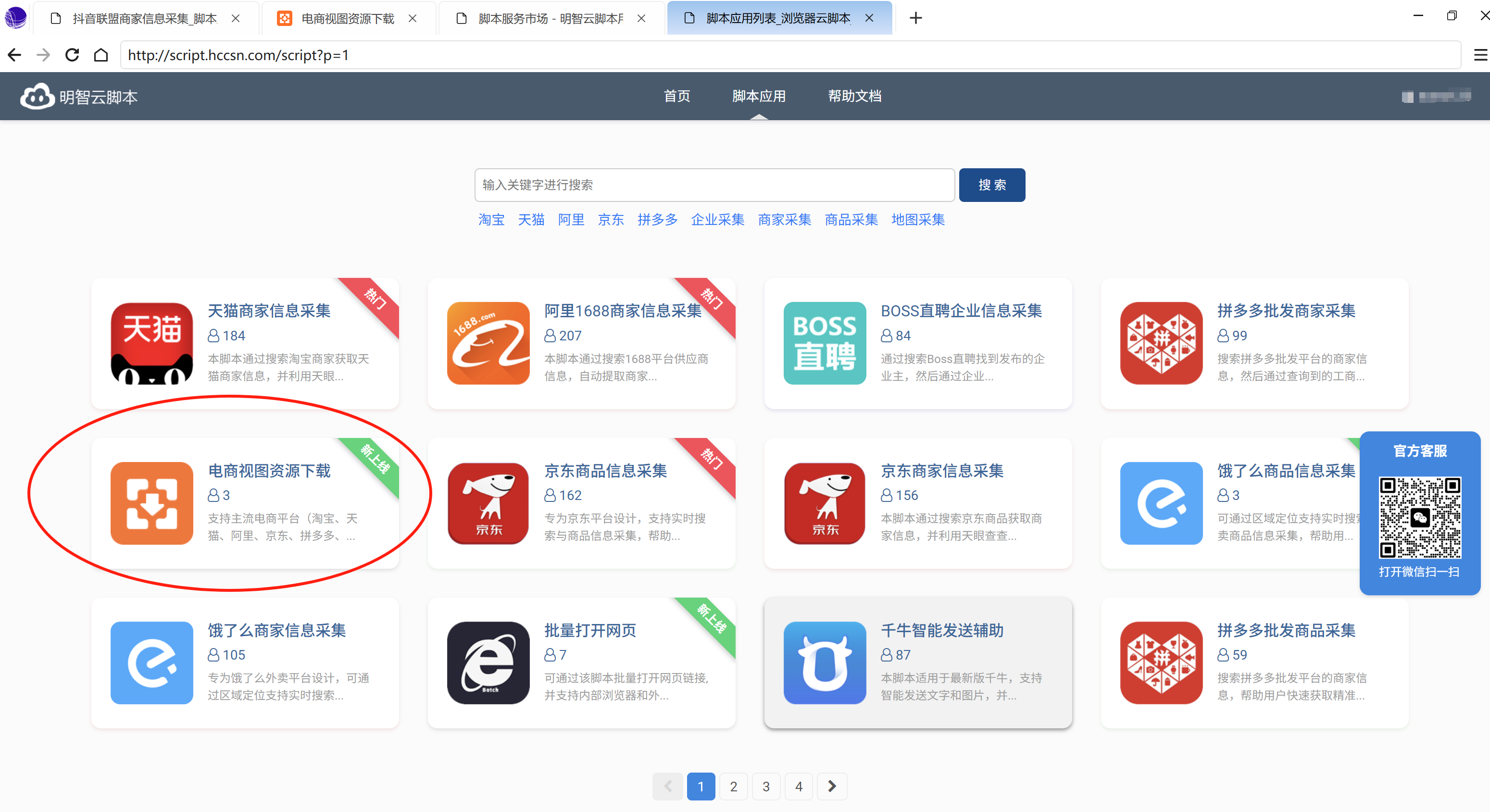The height and width of the screenshot is (812, 1490).
Task: Click the 搜索 button
Action: tap(992, 185)
